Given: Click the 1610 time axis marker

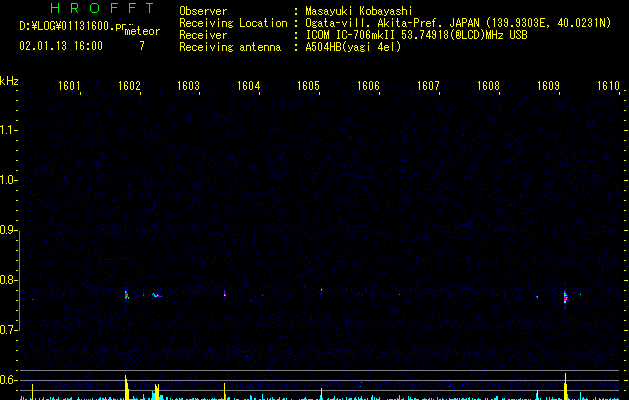Looking at the screenshot, I should coord(608,86).
